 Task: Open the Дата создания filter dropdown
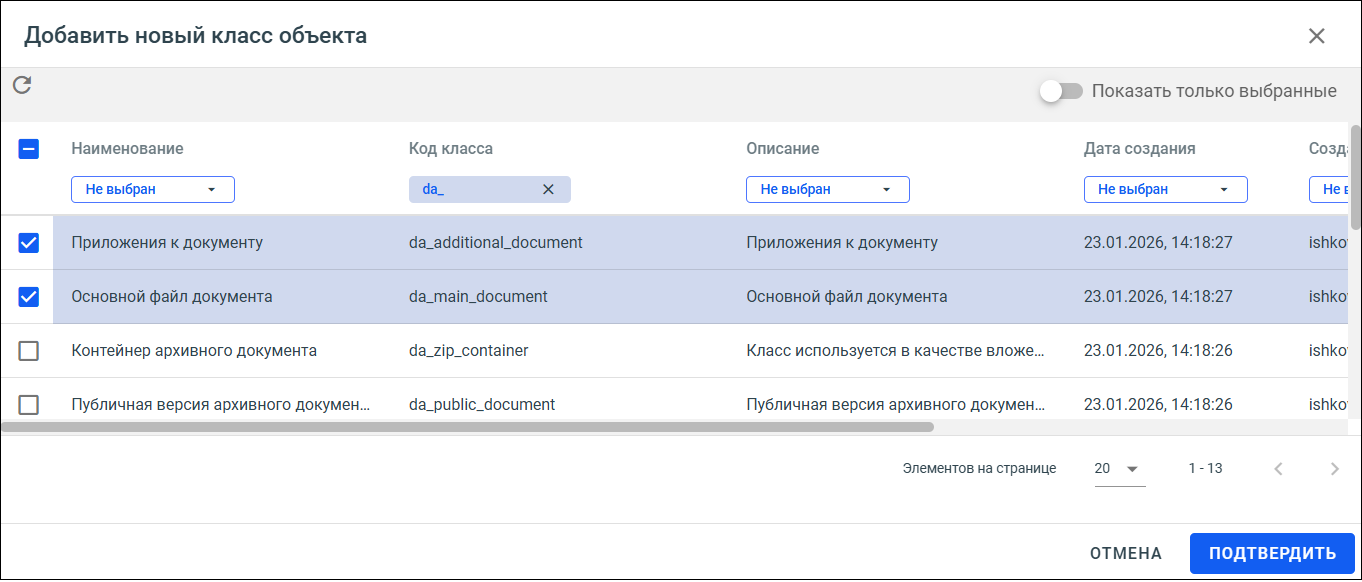1166,189
